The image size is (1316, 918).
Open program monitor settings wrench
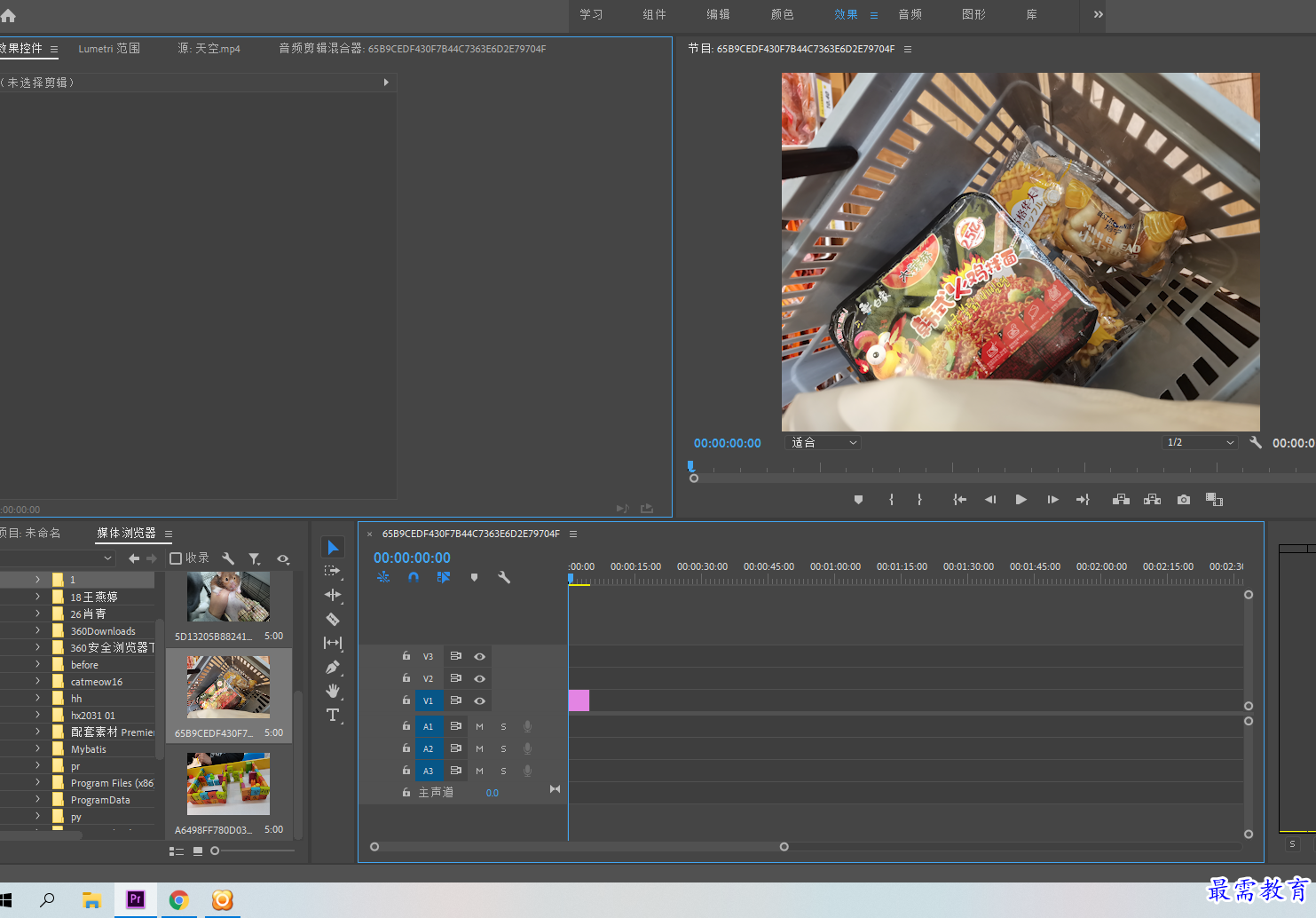[1256, 442]
